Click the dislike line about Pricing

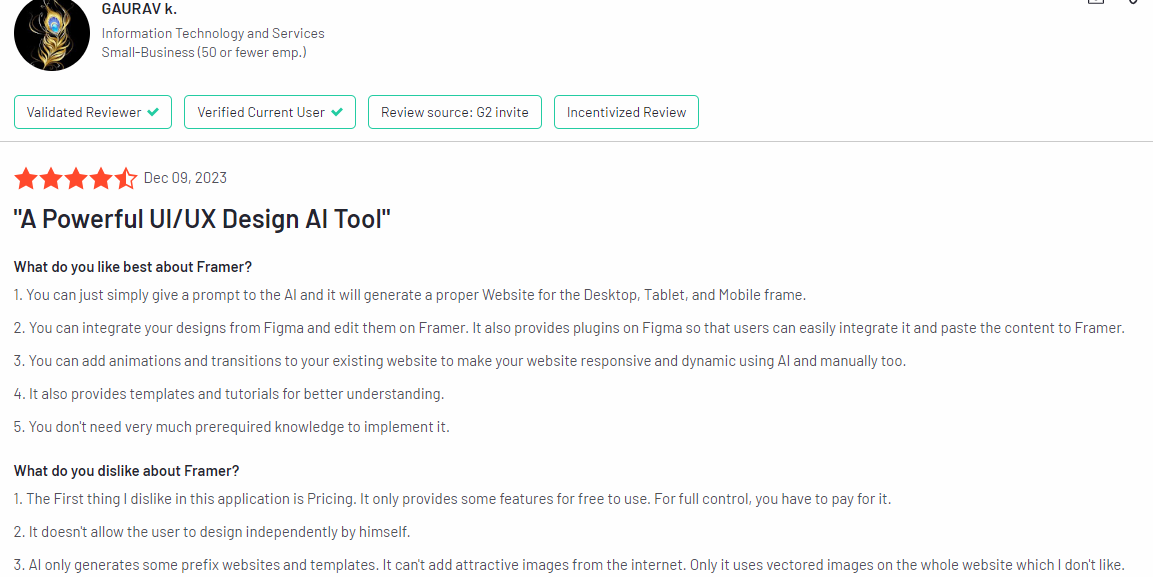point(452,499)
